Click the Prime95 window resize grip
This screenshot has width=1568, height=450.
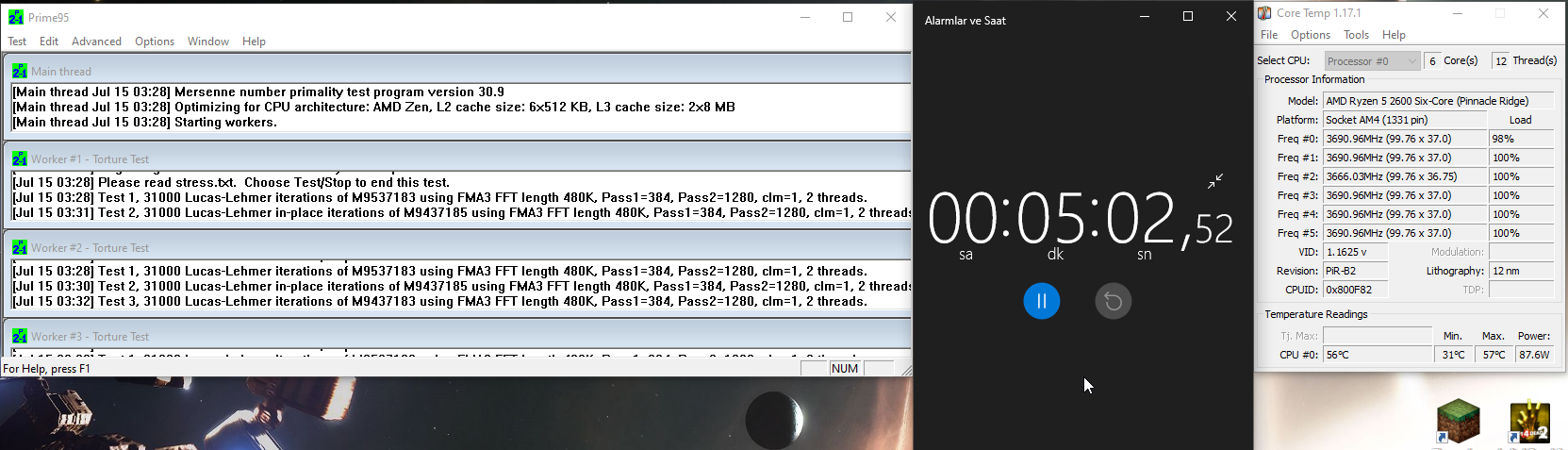(905, 369)
